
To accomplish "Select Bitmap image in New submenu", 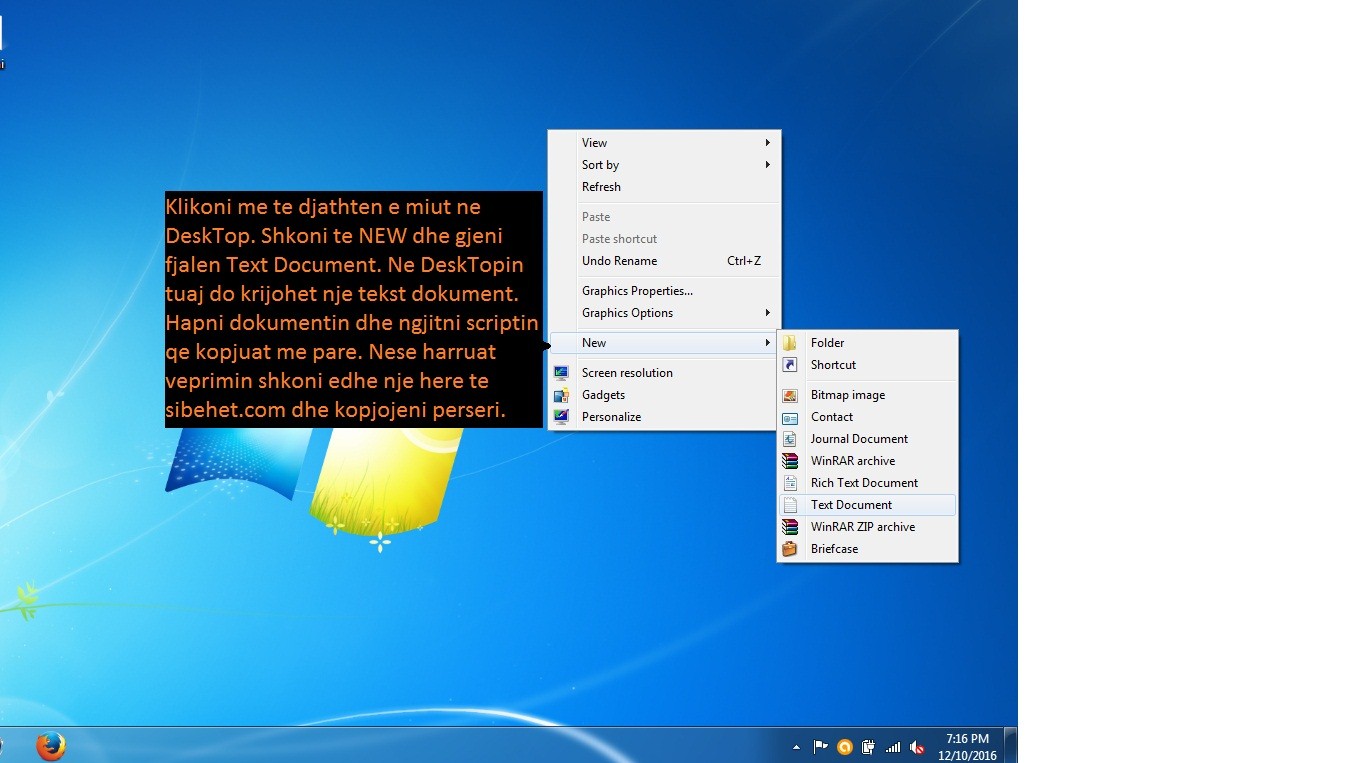I will [867, 395].
